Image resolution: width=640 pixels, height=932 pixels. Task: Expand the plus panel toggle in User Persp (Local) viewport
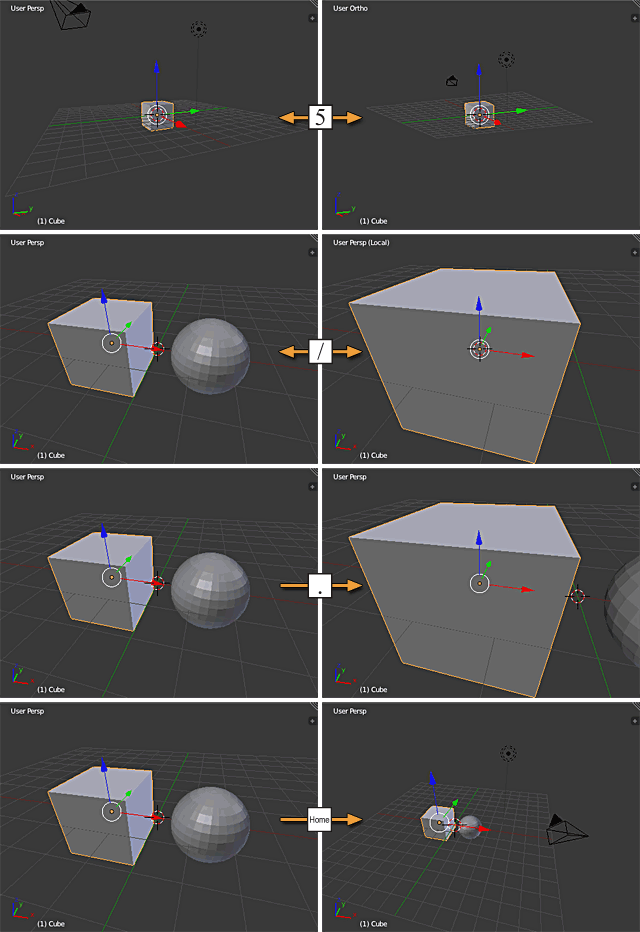pyautogui.click(x=633, y=252)
